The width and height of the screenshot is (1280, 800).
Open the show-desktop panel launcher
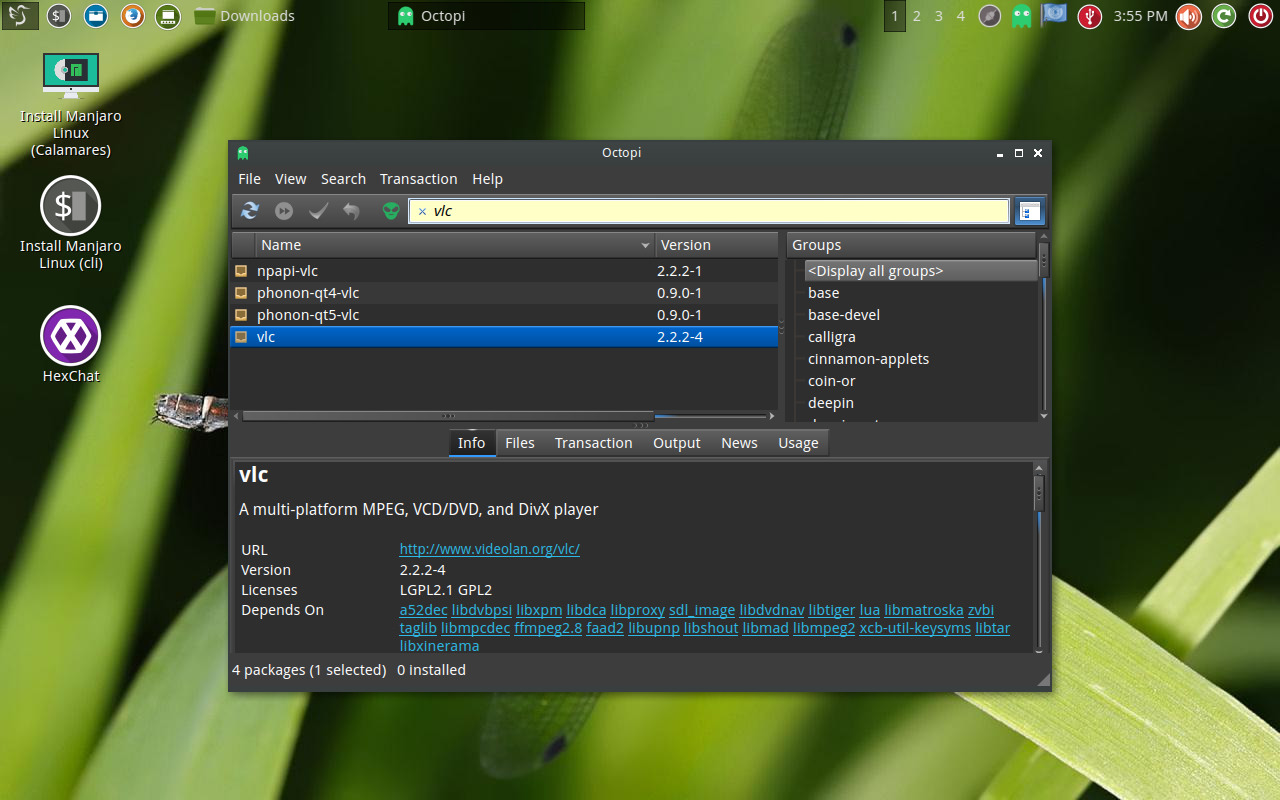pos(168,16)
